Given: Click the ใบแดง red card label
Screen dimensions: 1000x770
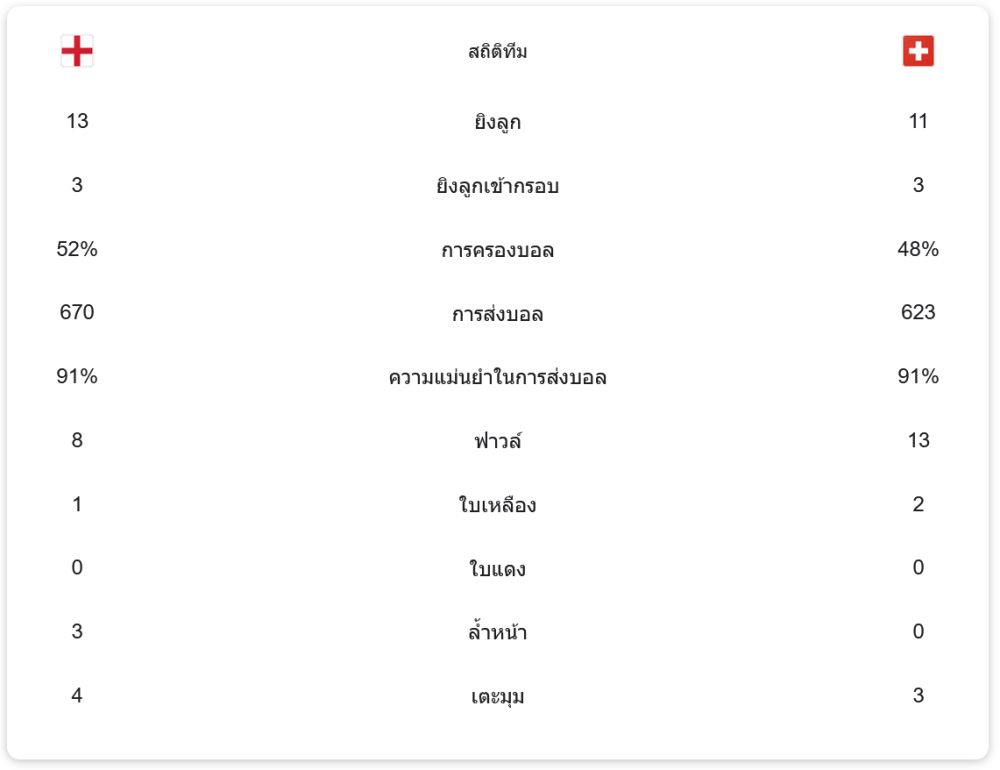Looking at the screenshot, I should (497, 568).
